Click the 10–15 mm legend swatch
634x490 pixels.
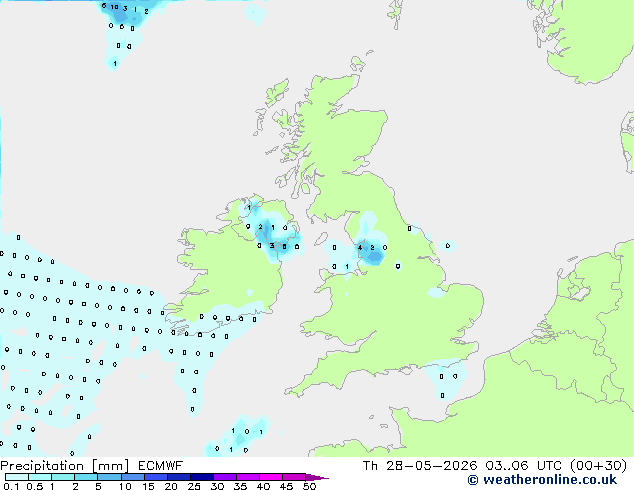coord(132,477)
